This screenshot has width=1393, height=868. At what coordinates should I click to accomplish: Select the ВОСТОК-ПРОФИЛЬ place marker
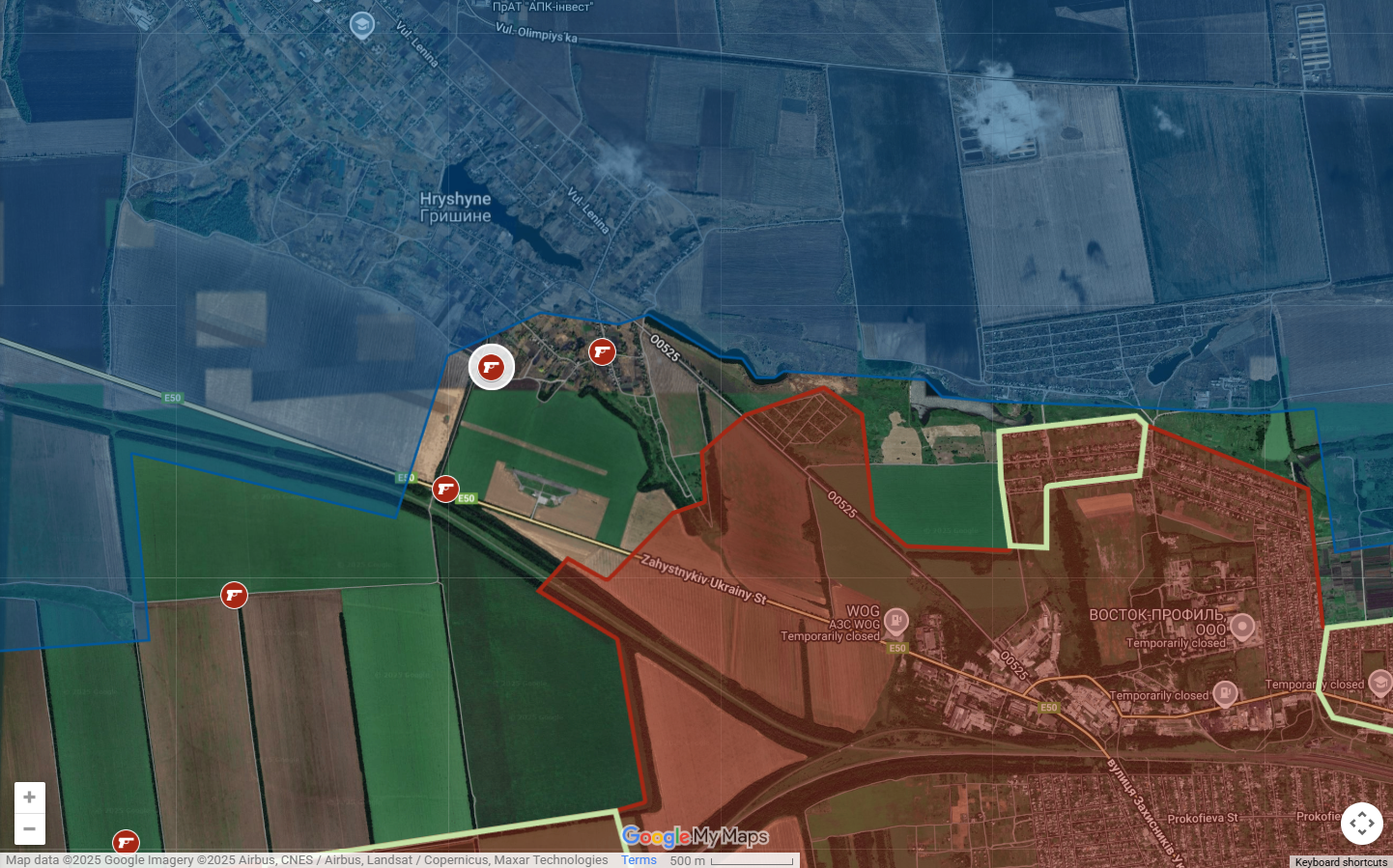pyautogui.click(x=1242, y=627)
